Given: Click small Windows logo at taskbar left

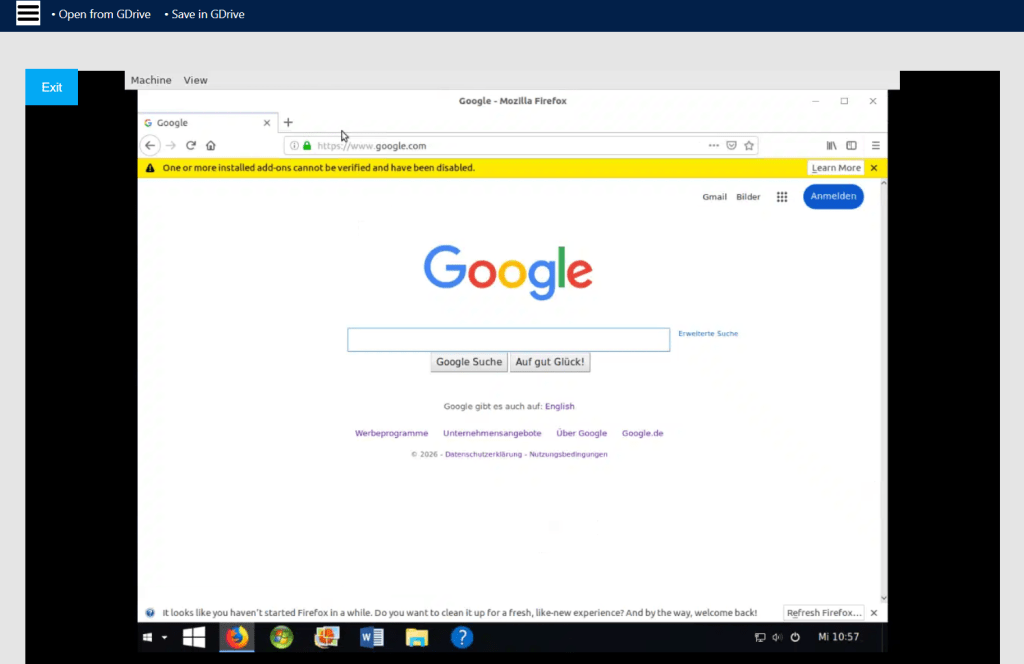Looking at the screenshot, I should point(148,637).
